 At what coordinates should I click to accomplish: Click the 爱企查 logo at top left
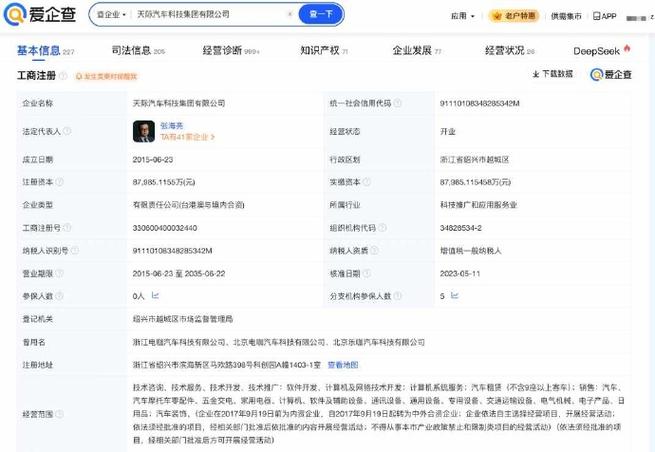click(40, 14)
